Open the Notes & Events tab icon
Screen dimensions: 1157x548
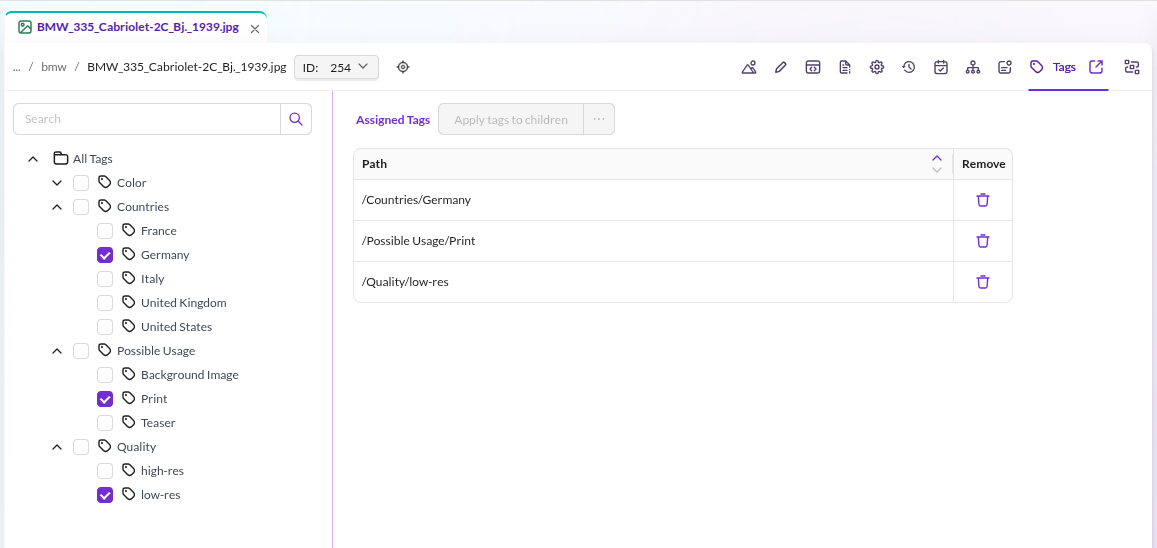click(1004, 67)
